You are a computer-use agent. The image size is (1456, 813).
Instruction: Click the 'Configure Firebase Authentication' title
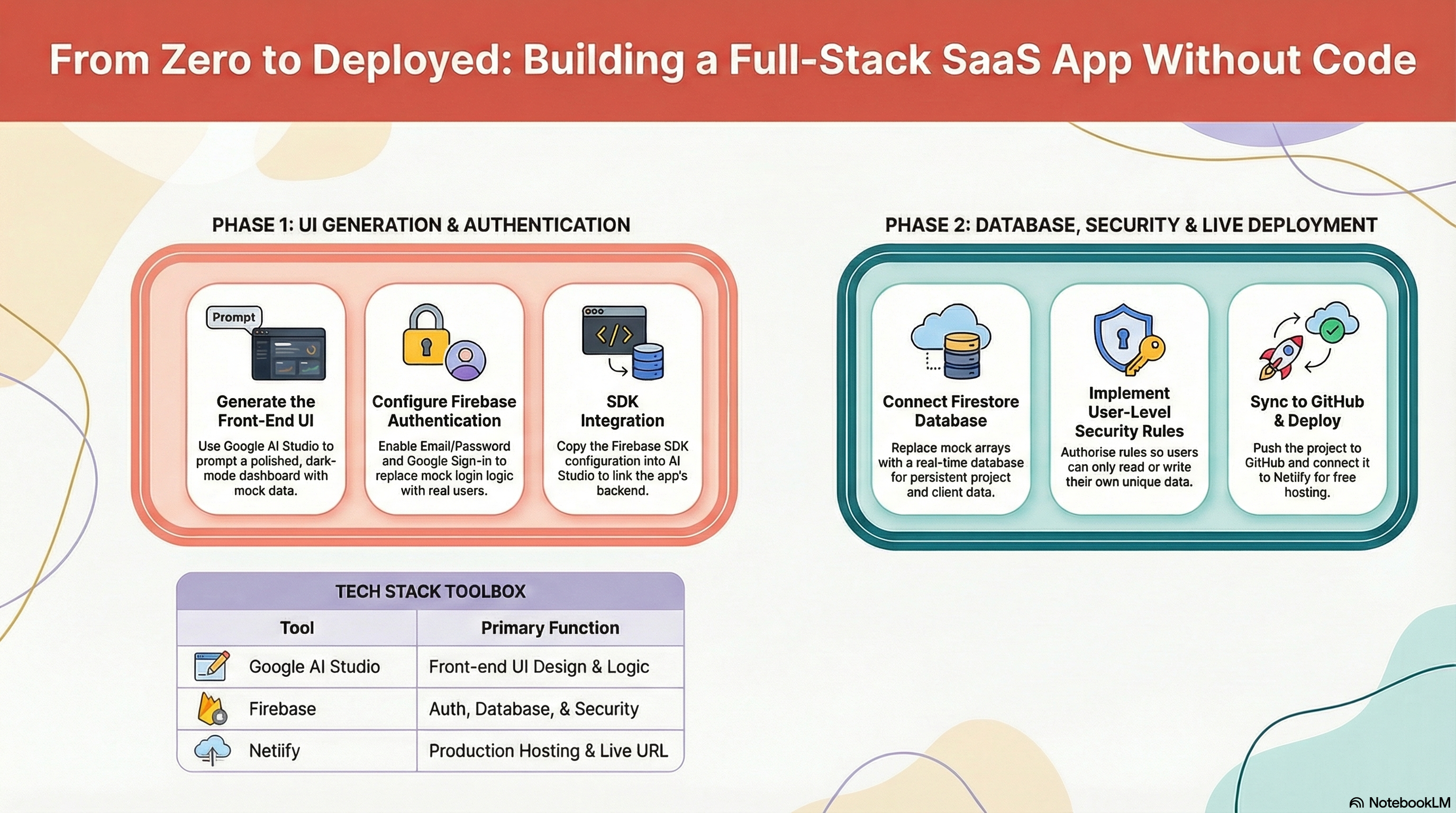pos(444,411)
